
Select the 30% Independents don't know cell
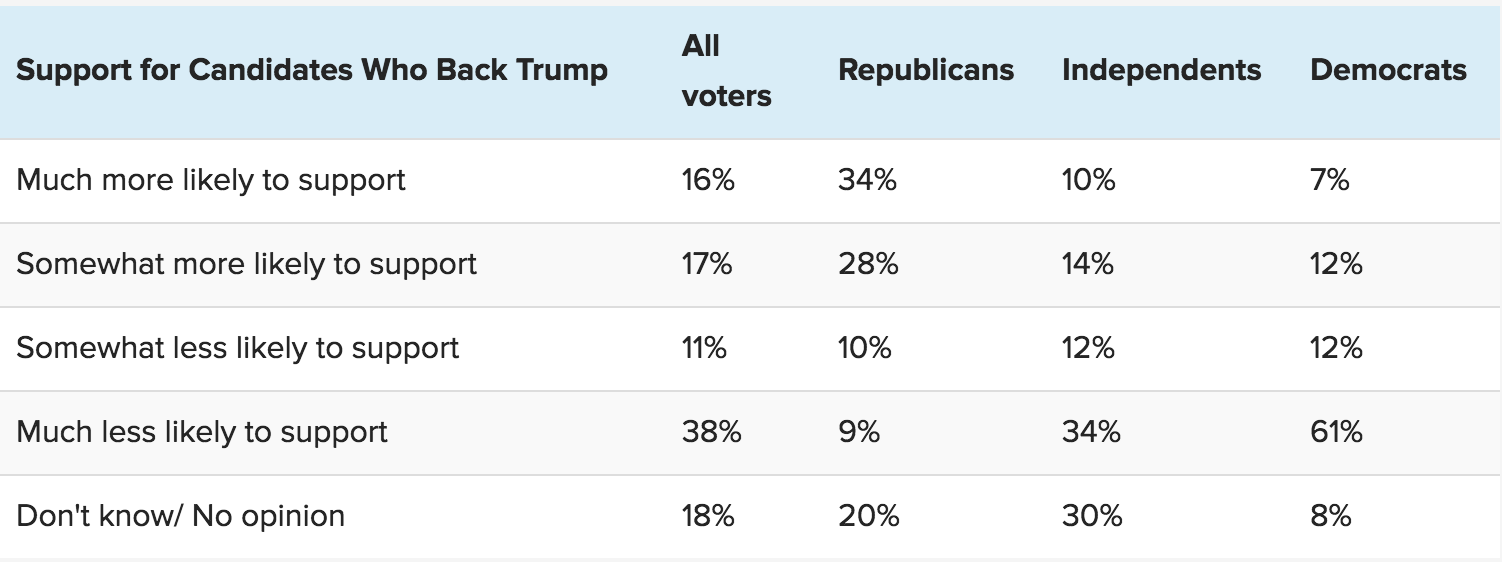(1092, 516)
